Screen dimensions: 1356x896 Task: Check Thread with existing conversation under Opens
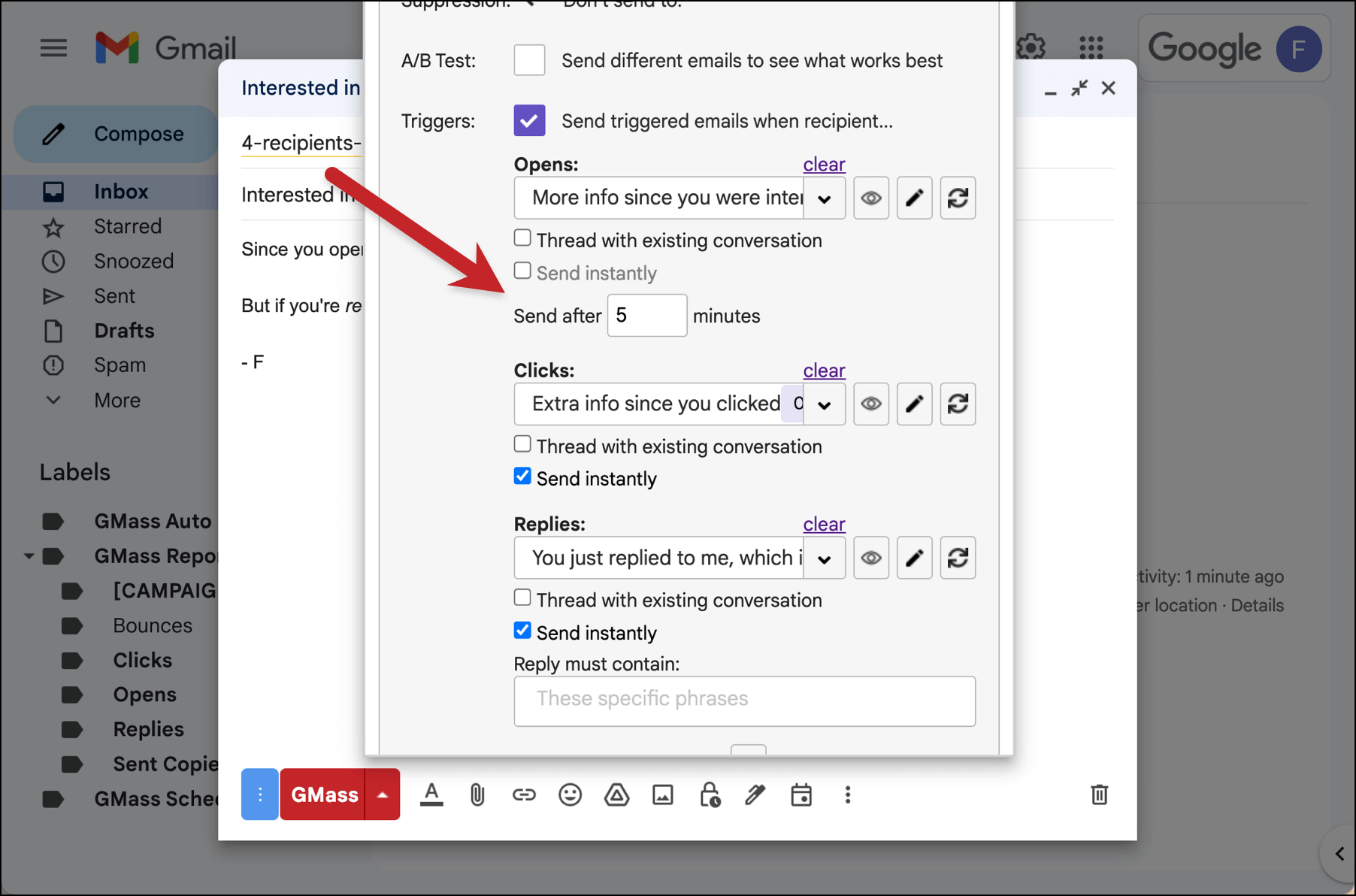click(522, 238)
